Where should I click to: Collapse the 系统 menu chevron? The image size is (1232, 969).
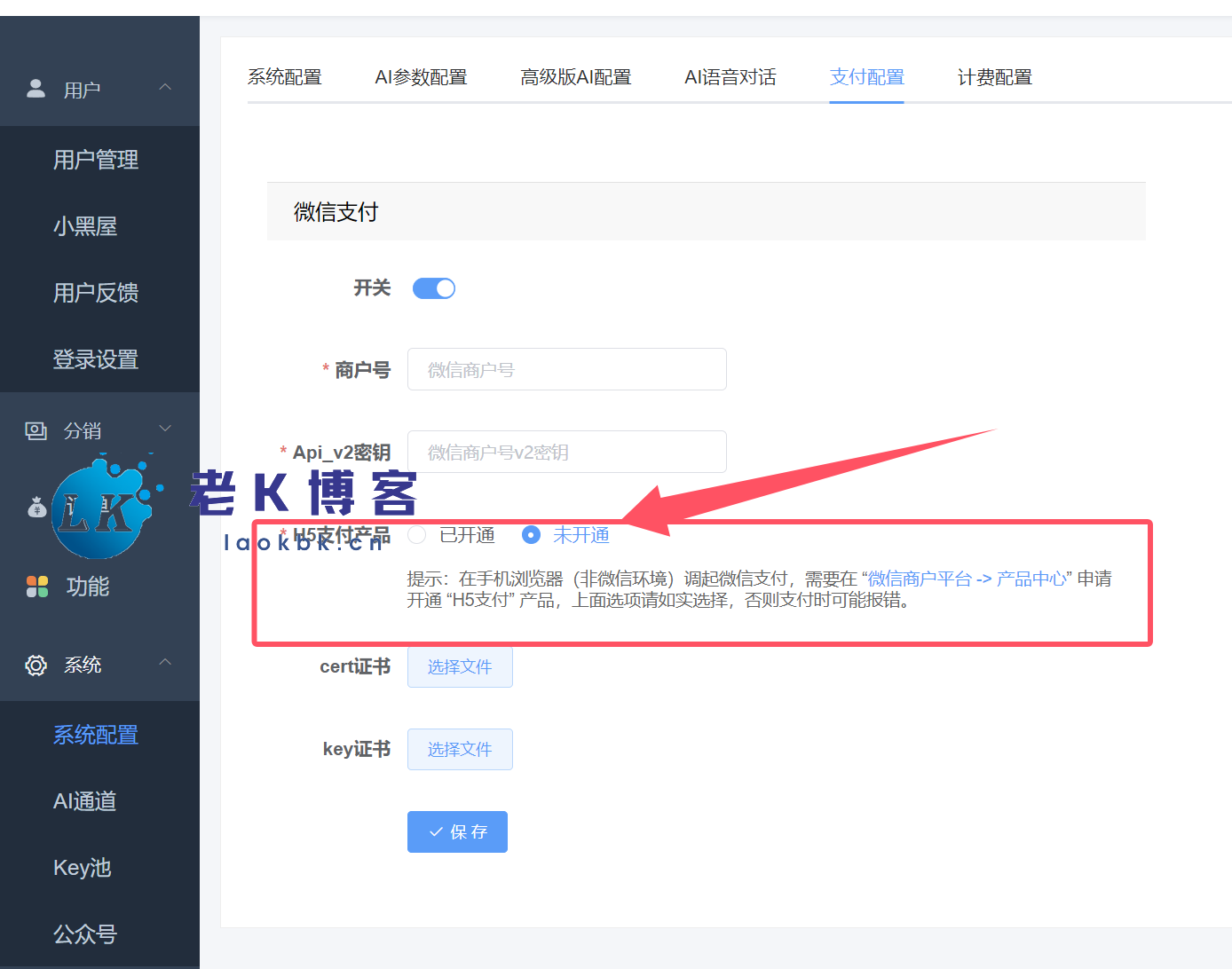[x=165, y=663]
